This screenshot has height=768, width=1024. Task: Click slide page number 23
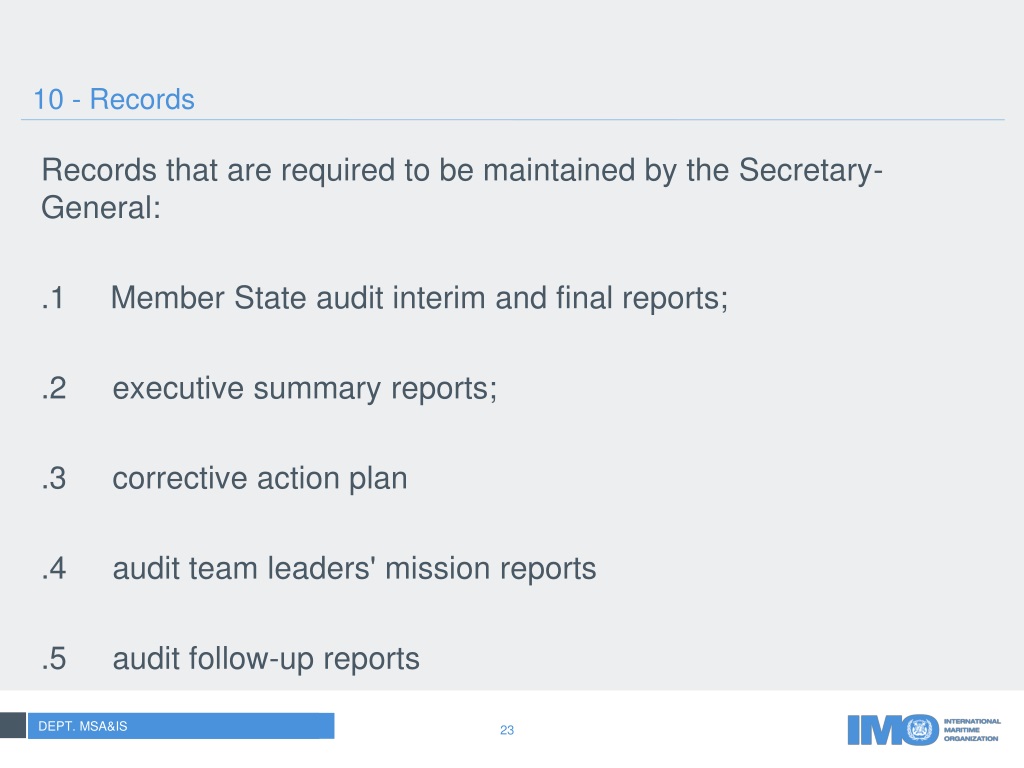[507, 730]
